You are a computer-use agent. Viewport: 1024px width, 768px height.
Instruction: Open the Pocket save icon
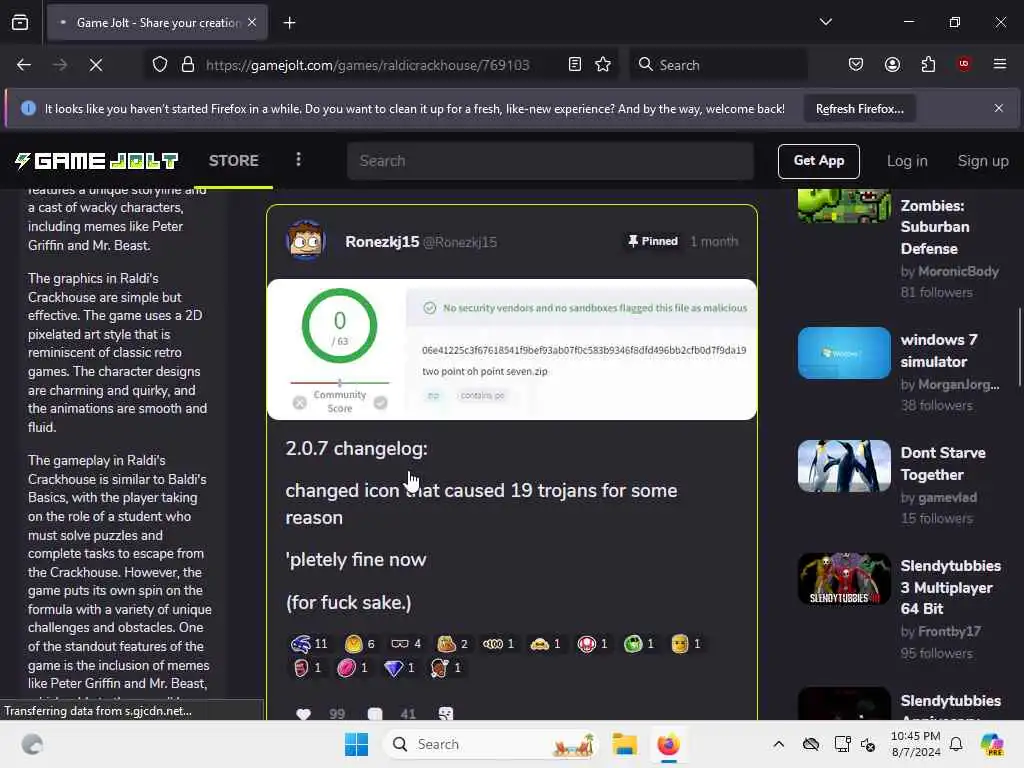[x=856, y=65]
